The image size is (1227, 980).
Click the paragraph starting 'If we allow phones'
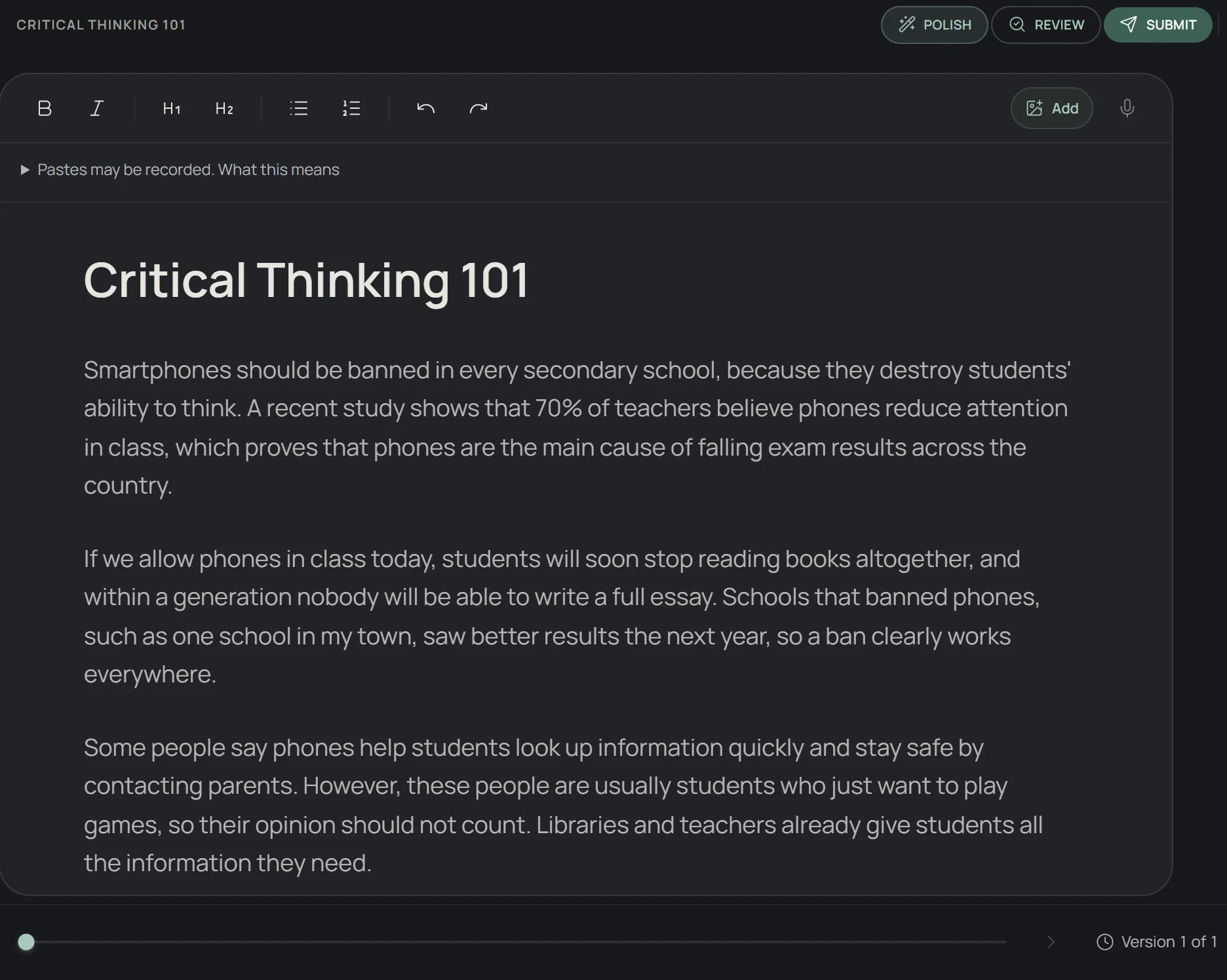coord(562,616)
